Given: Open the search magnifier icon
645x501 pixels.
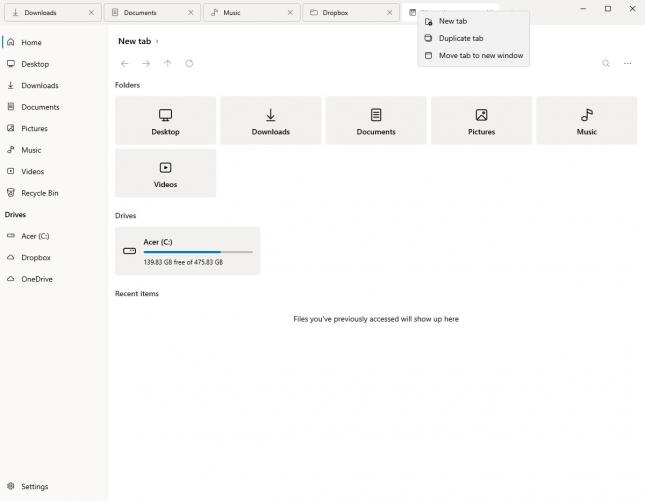Looking at the screenshot, I should 606,63.
